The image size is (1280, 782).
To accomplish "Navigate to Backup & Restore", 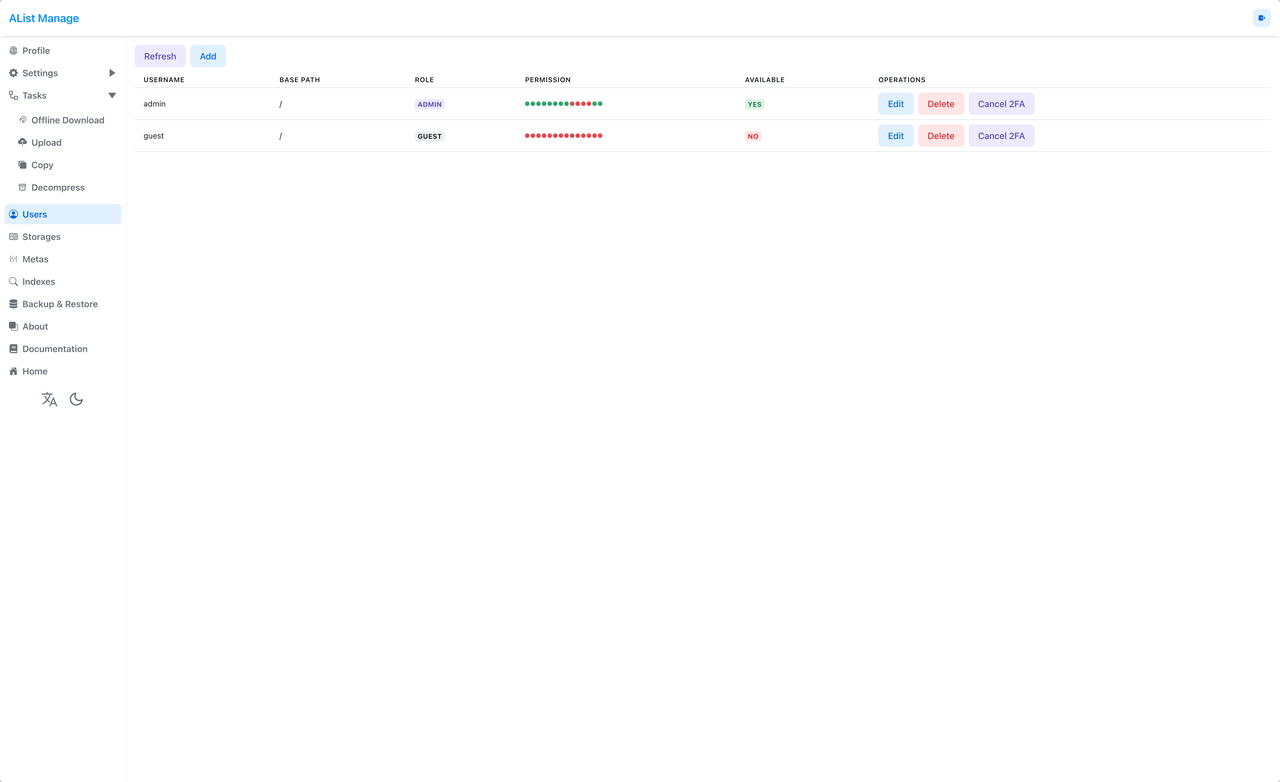I will click(x=61, y=304).
